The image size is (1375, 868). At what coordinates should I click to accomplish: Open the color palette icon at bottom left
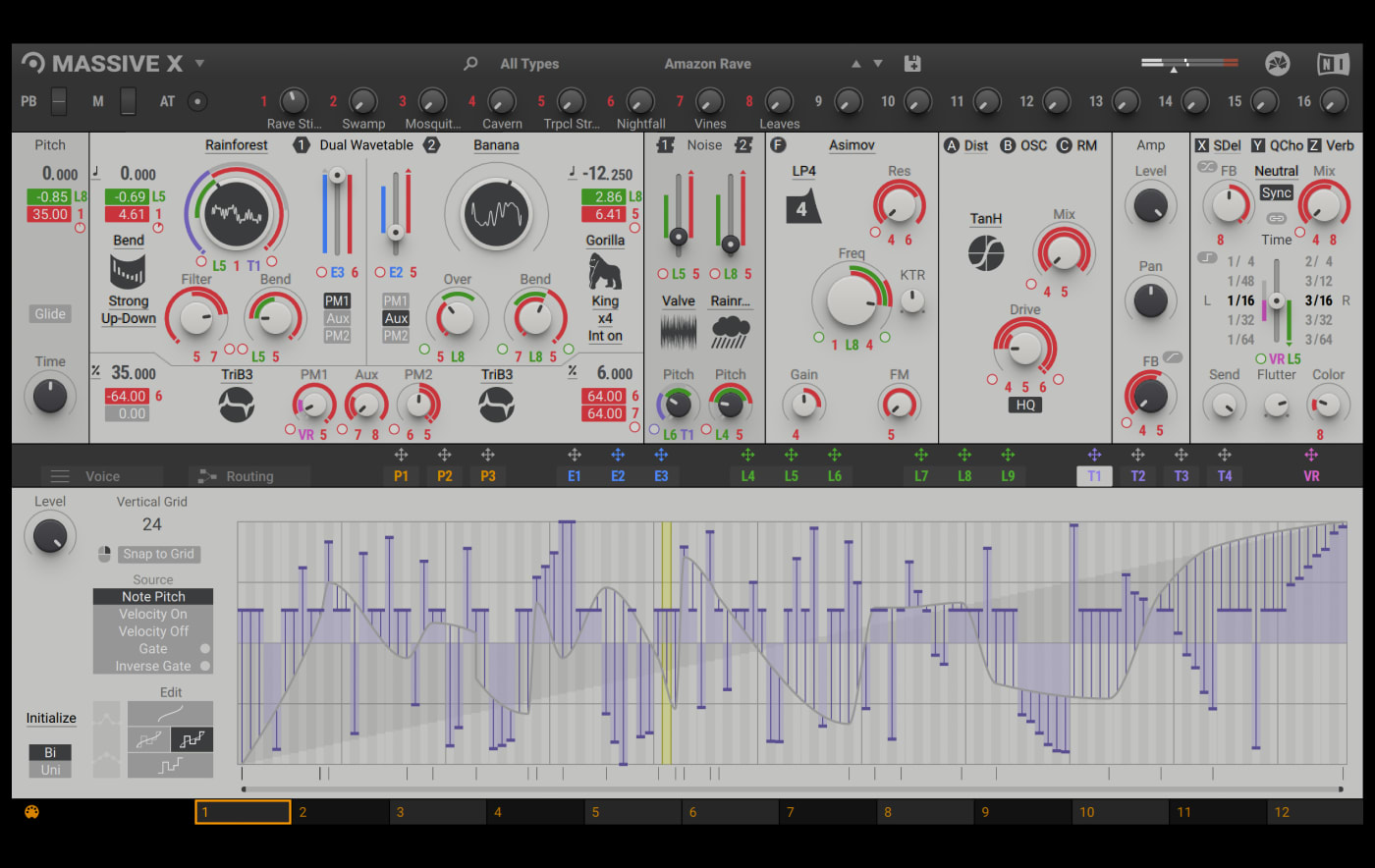point(31,812)
